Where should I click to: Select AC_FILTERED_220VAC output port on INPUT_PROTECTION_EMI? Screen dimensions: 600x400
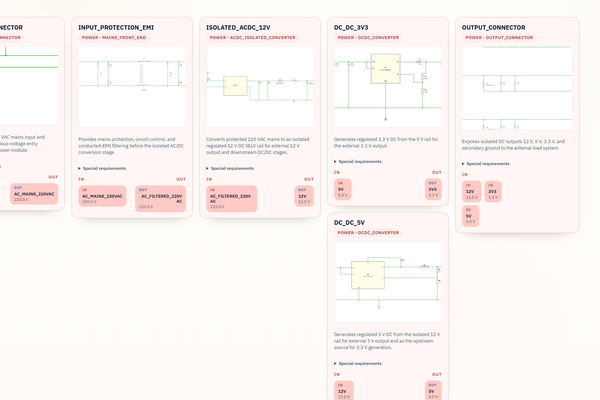click(x=160, y=199)
